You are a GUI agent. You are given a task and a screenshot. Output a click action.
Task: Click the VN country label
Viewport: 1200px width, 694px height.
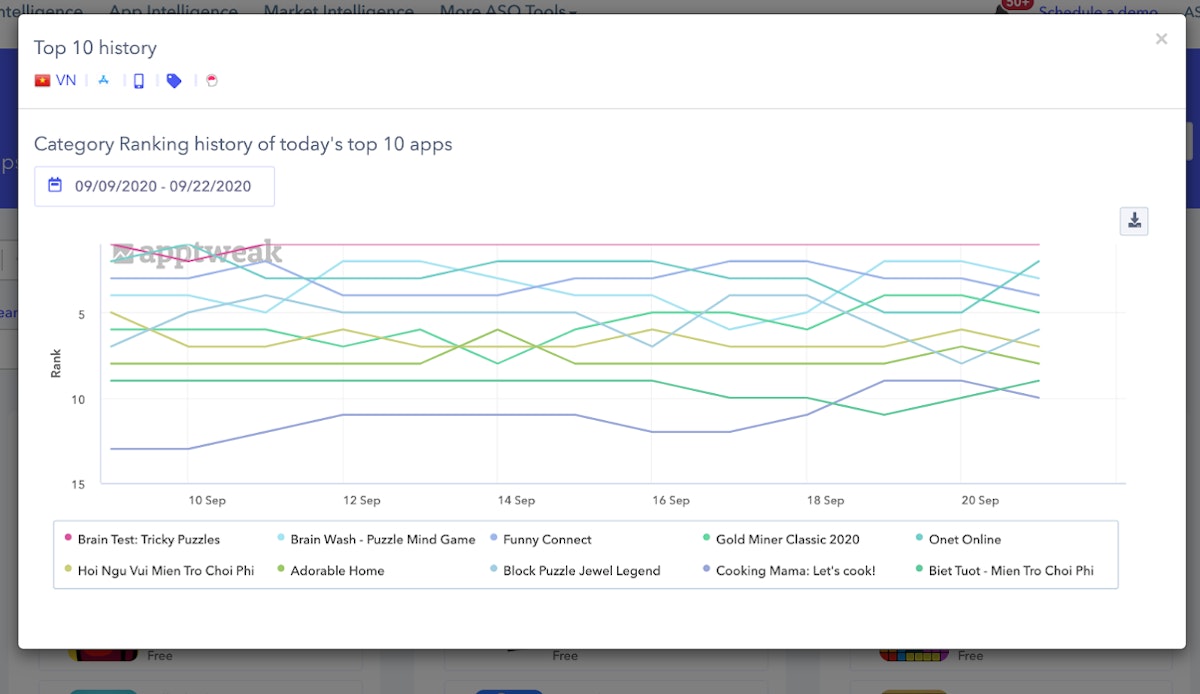66,81
